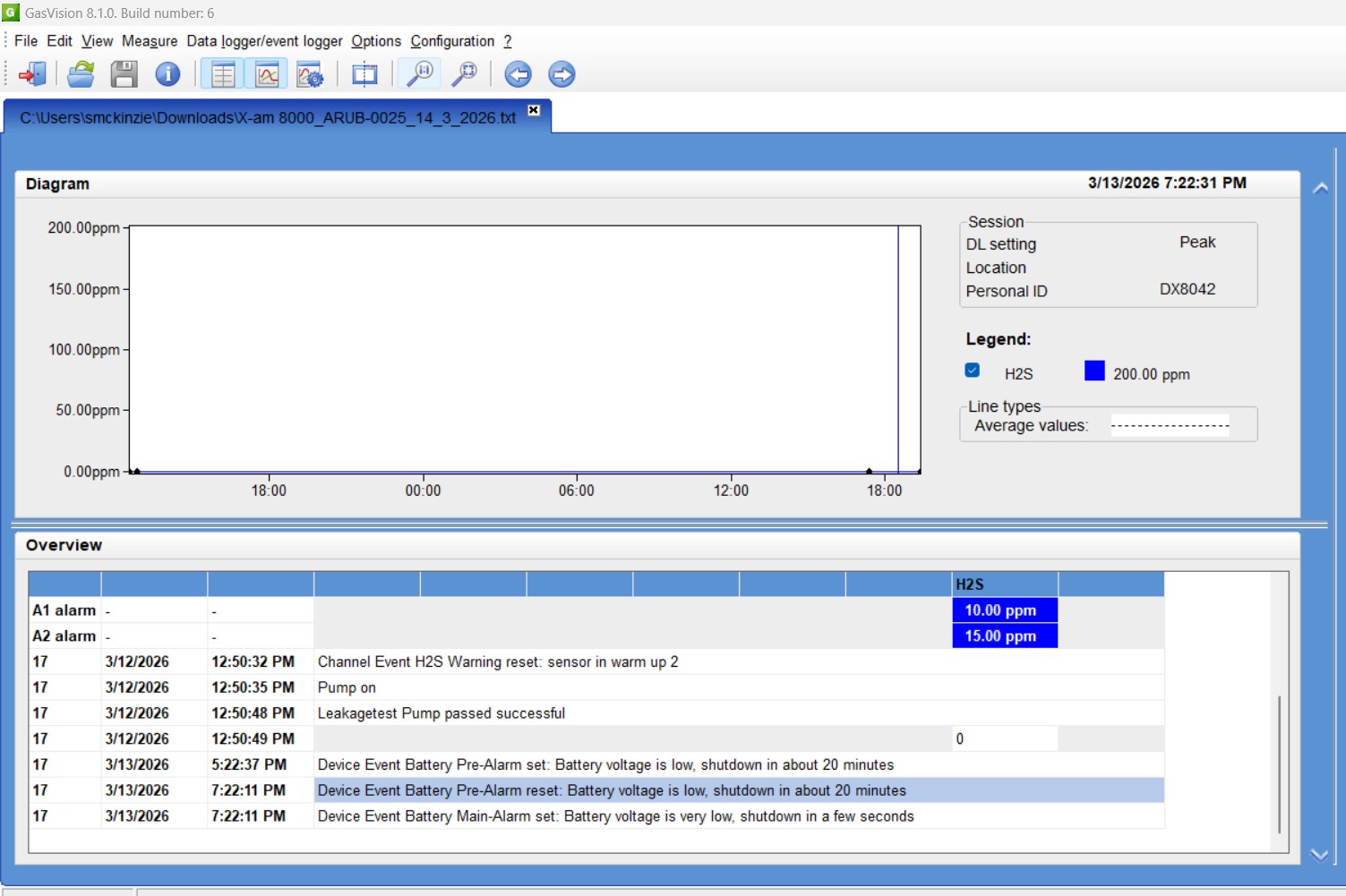Open diagram settings gear icon
The height and width of the screenshot is (896, 1346).
pos(310,74)
